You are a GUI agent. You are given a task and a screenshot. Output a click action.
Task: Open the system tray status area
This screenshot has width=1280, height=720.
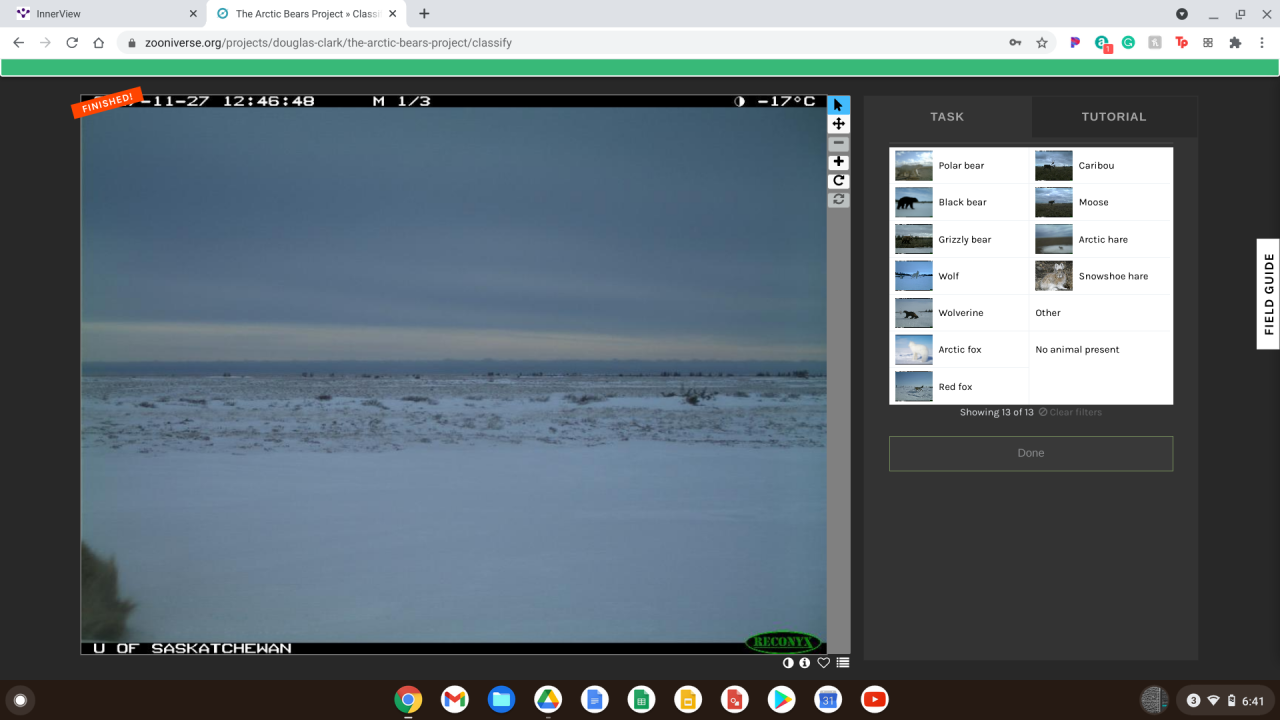pos(1221,700)
